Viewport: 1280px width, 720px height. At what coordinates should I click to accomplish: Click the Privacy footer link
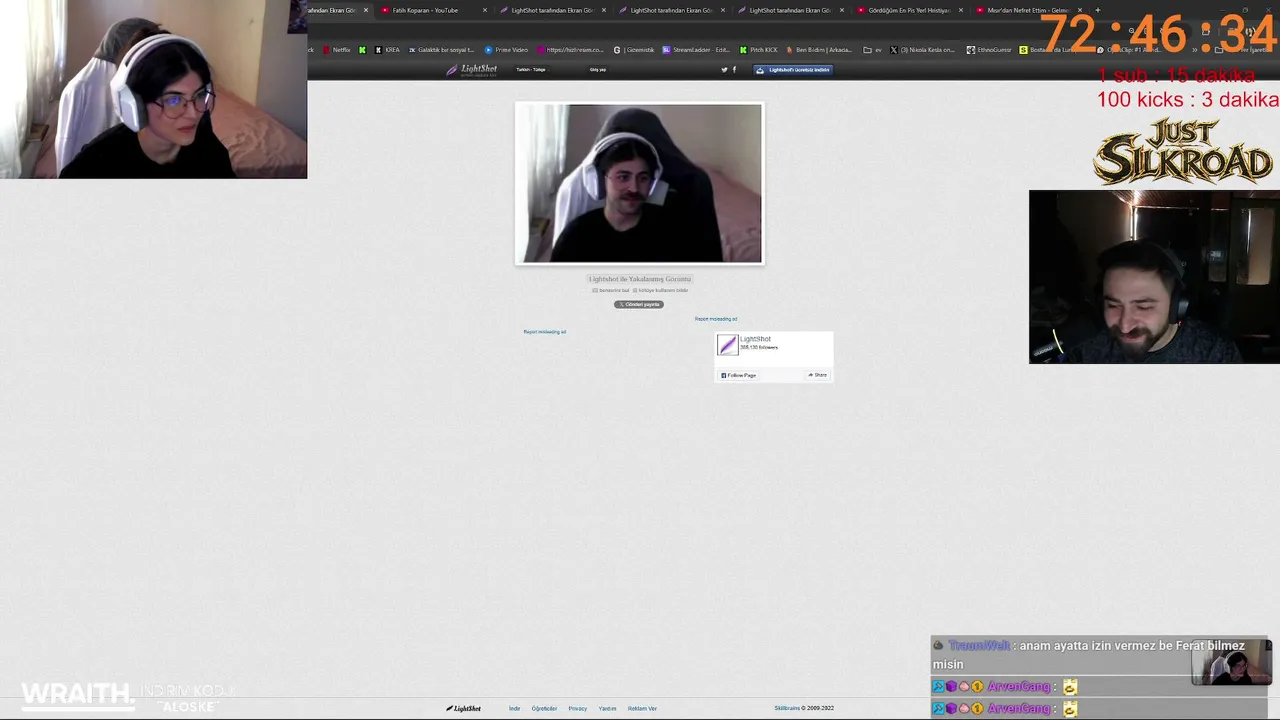pos(578,708)
